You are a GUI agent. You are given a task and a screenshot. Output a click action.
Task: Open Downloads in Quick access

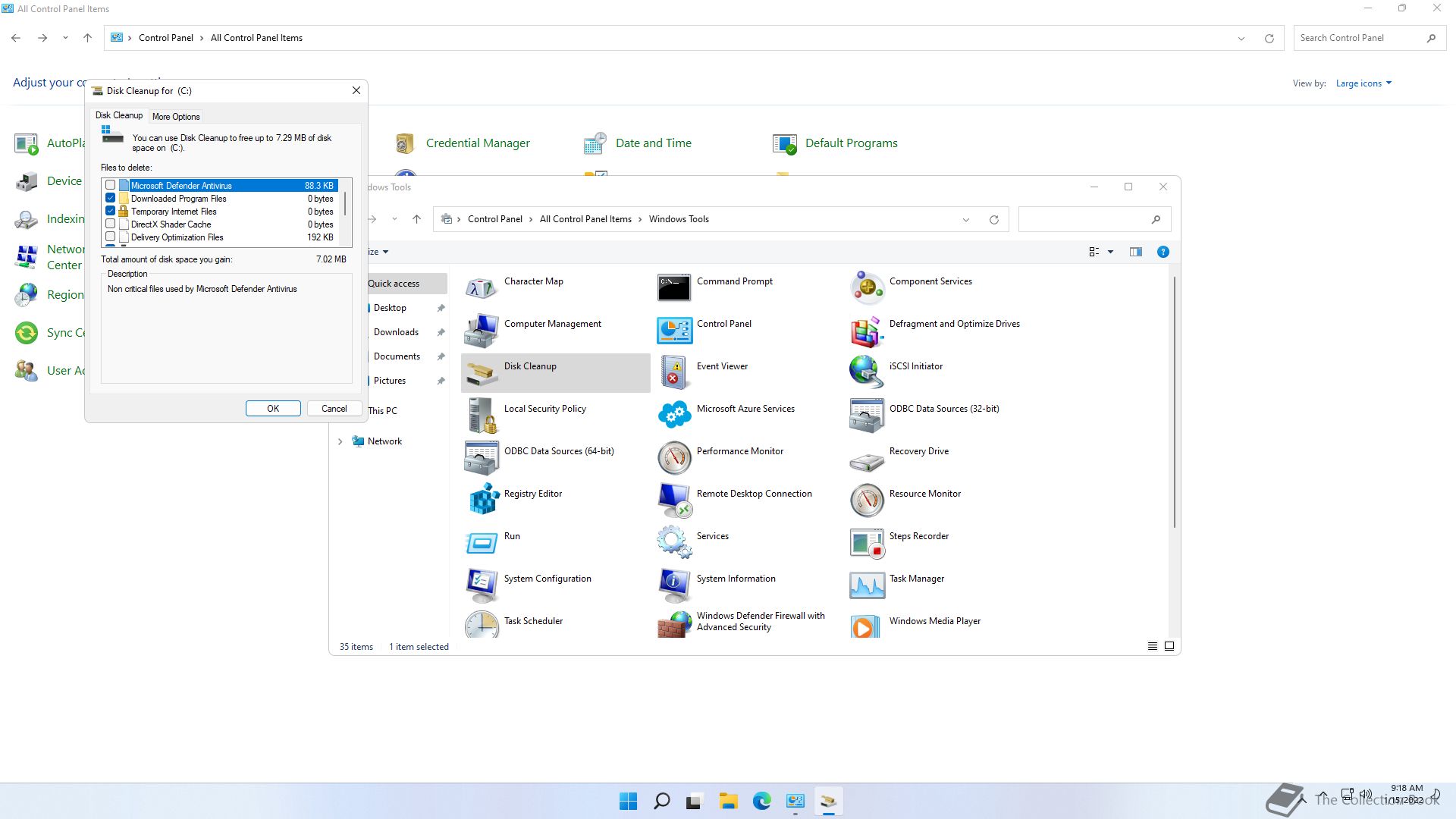click(x=396, y=332)
